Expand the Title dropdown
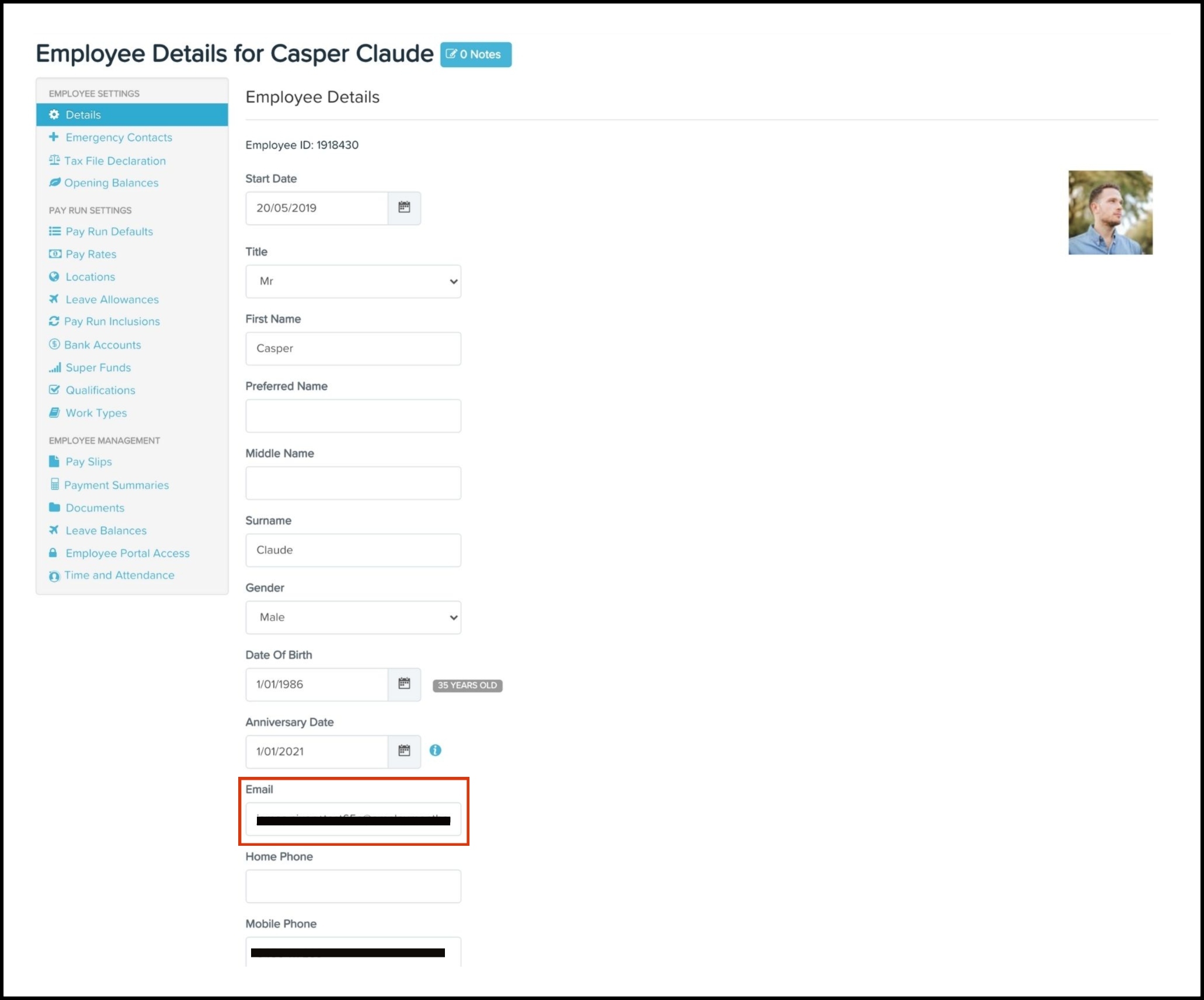The width and height of the screenshot is (1204, 1000). pyautogui.click(x=353, y=282)
